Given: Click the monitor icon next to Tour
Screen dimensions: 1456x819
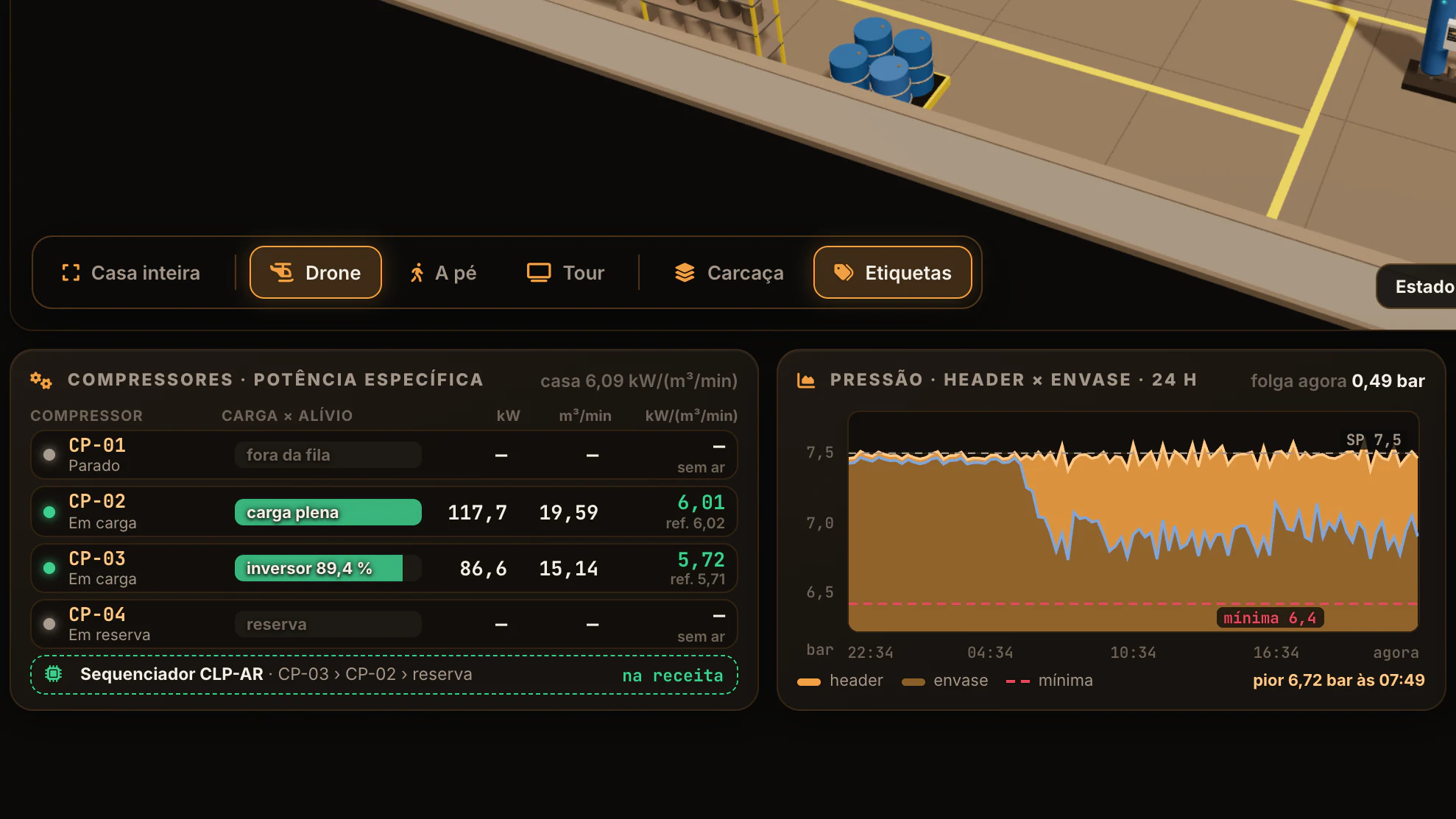Looking at the screenshot, I should [x=539, y=273].
